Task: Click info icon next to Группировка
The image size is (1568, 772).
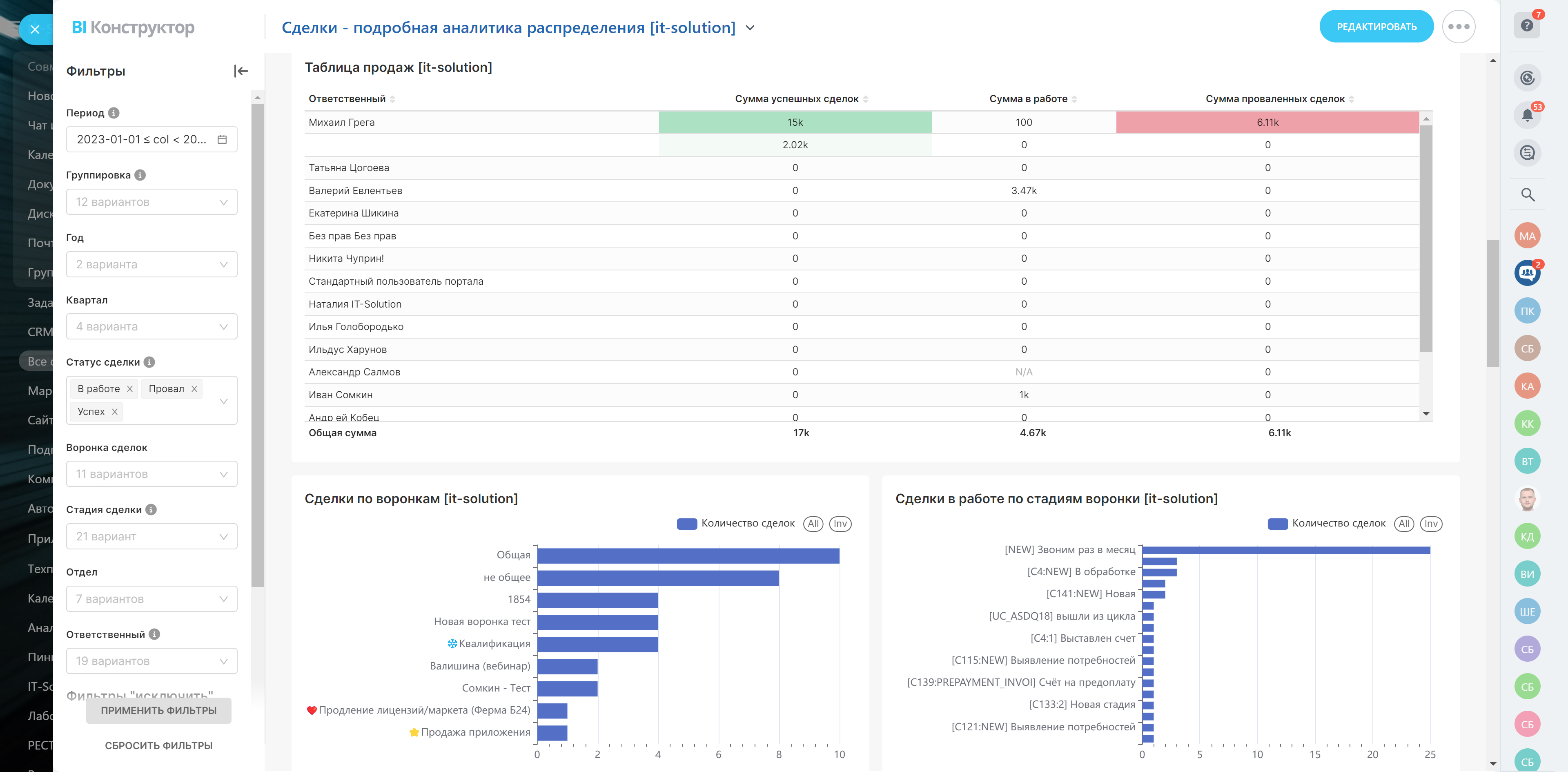Action: pos(140,175)
